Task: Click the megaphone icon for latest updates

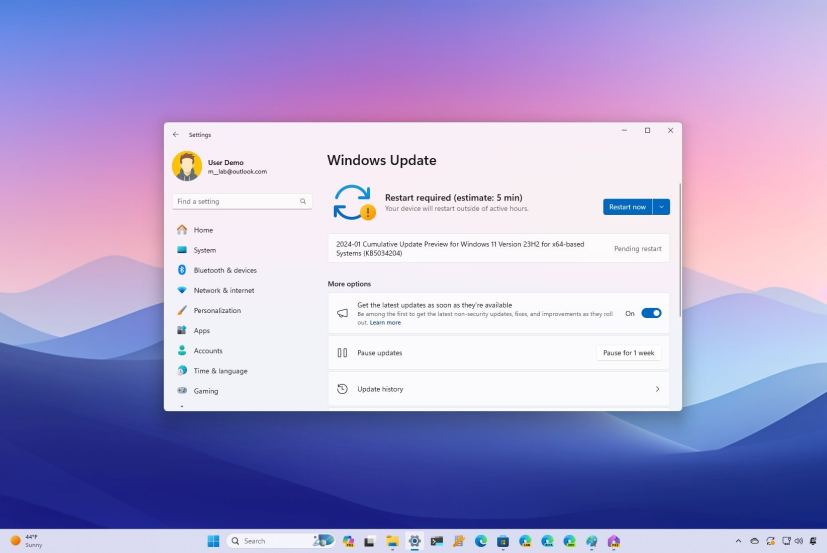Action: tap(342, 313)
